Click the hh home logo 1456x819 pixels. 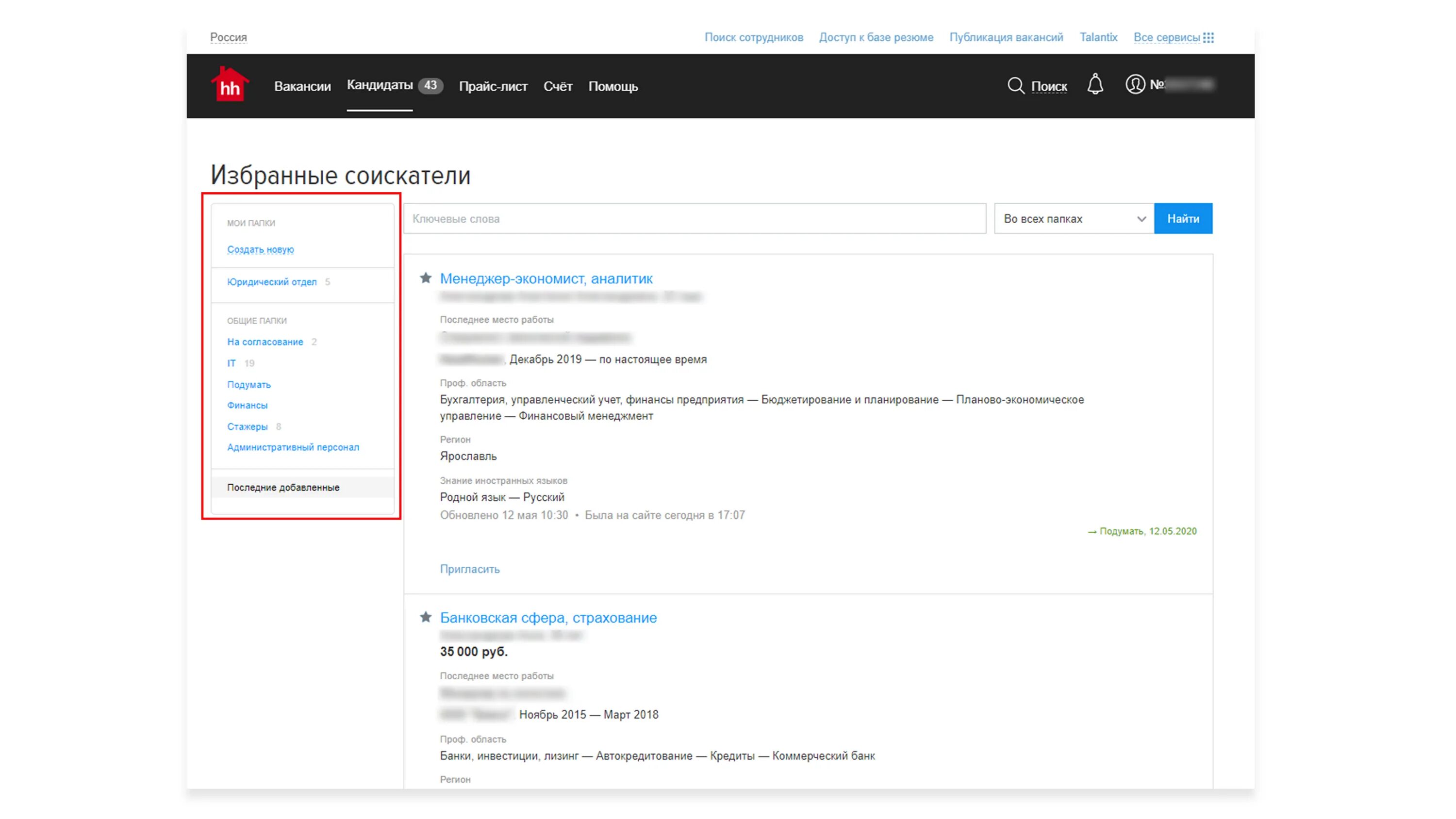click(x=230, y=85)
